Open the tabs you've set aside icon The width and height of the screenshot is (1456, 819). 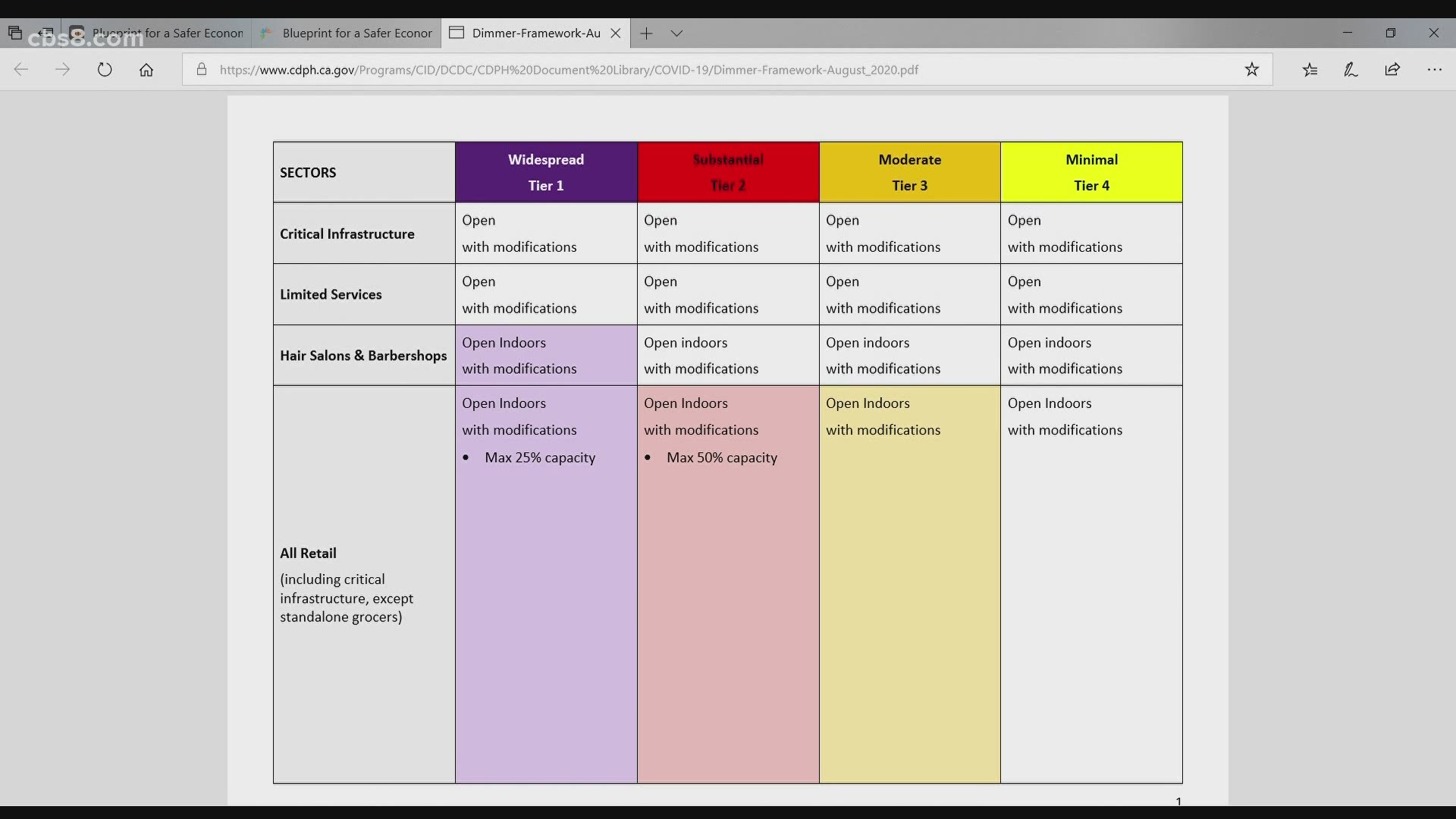[15, 33]
